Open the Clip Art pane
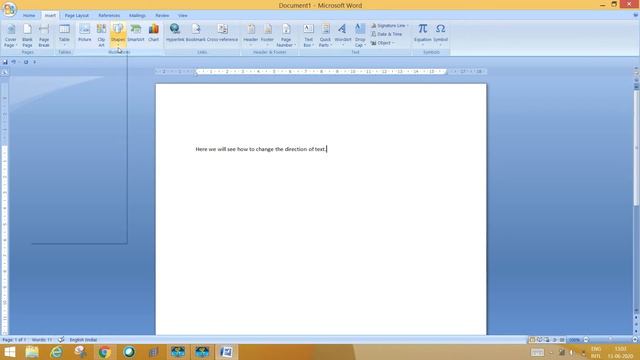This screenshot has height=360, width=640. [x=101, y=36]
